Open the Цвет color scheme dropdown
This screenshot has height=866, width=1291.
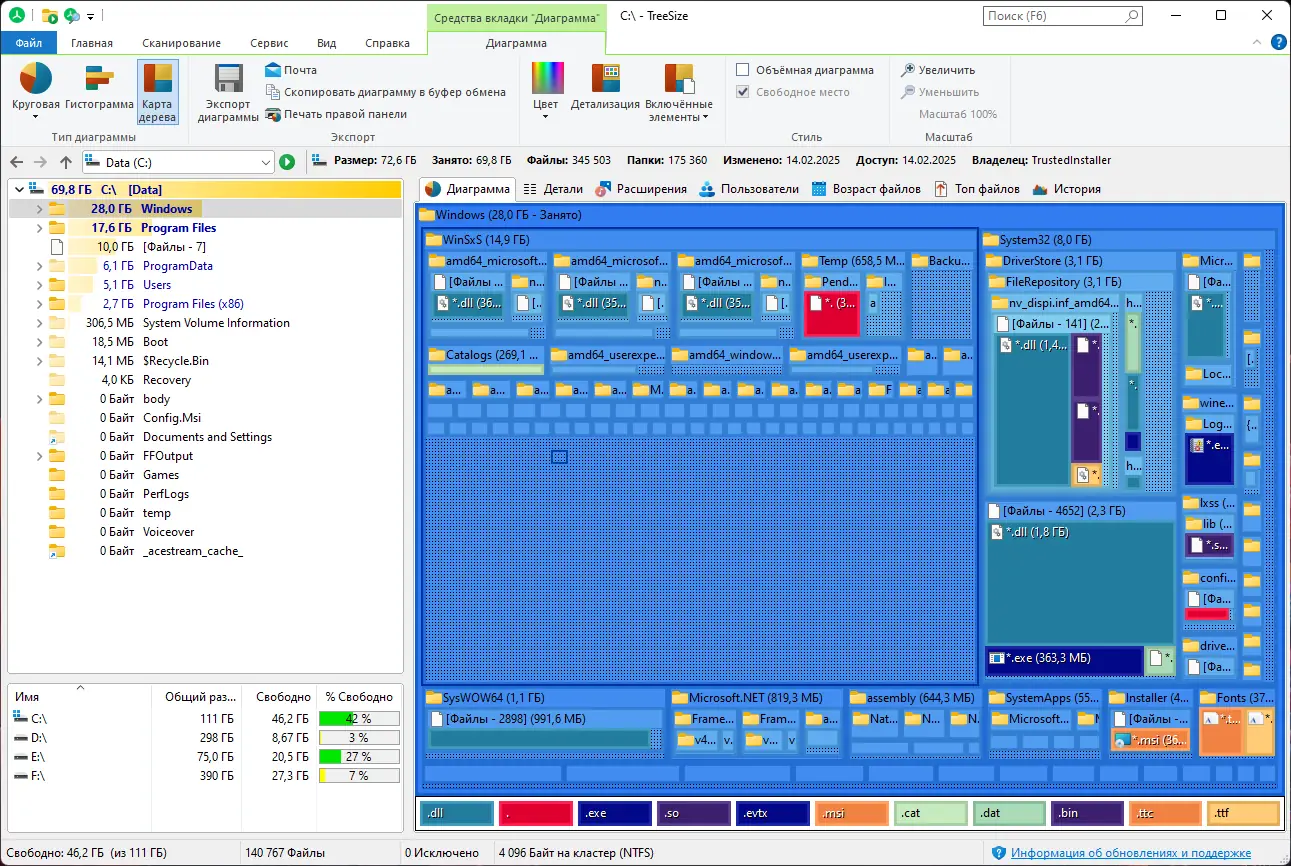546,91
